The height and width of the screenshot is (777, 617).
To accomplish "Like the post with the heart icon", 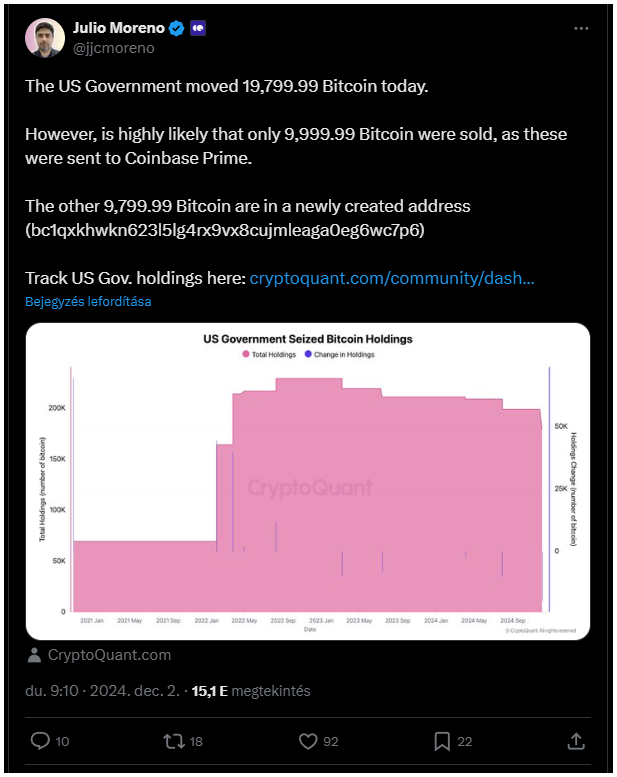I will coord(308,741).
